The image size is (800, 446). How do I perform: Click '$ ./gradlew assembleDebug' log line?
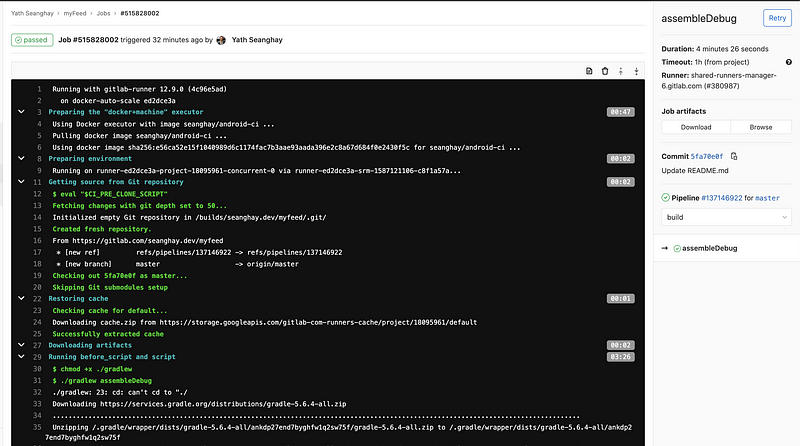102,380
